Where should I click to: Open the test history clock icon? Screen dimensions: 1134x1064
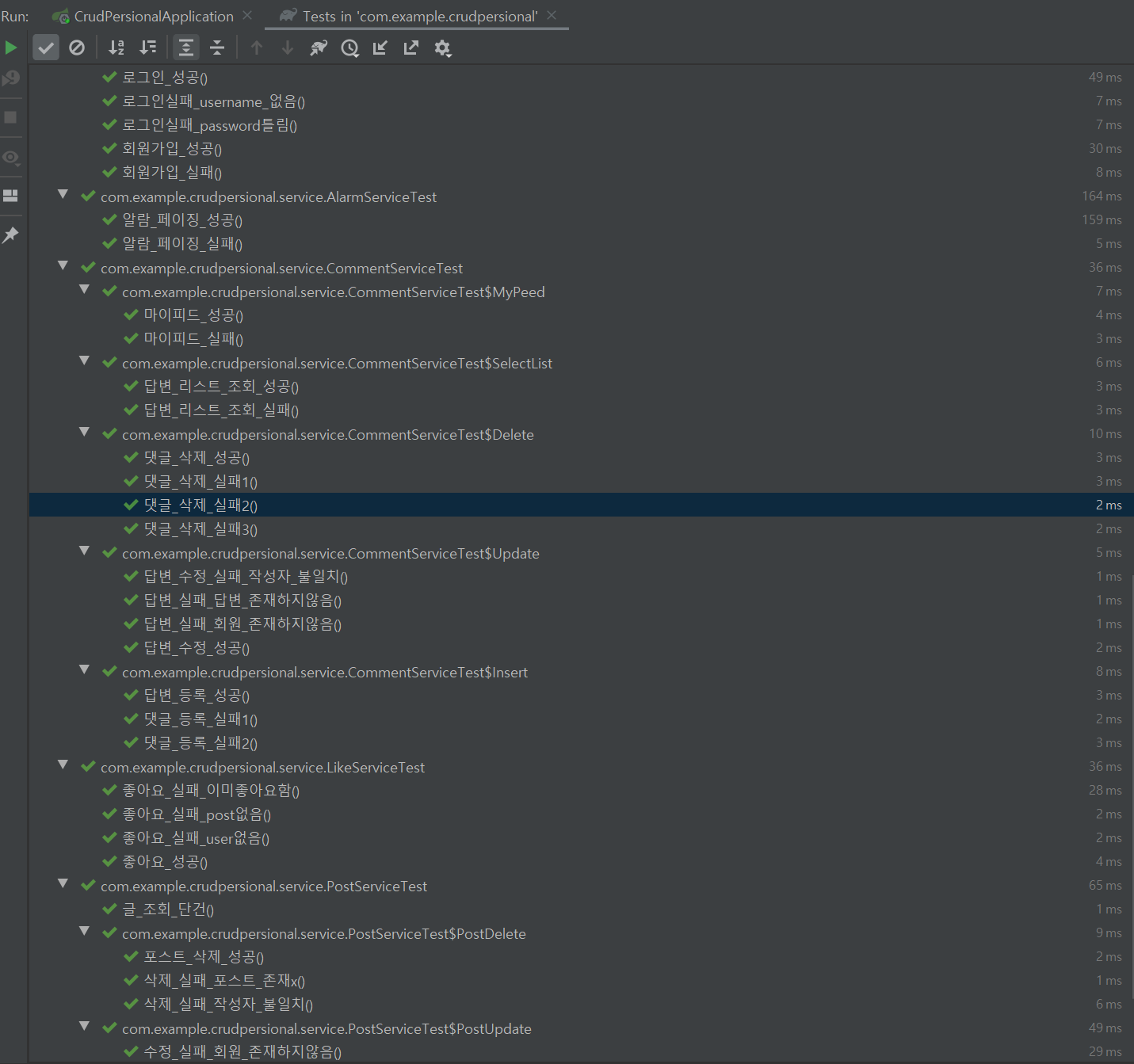pos(349,48)
